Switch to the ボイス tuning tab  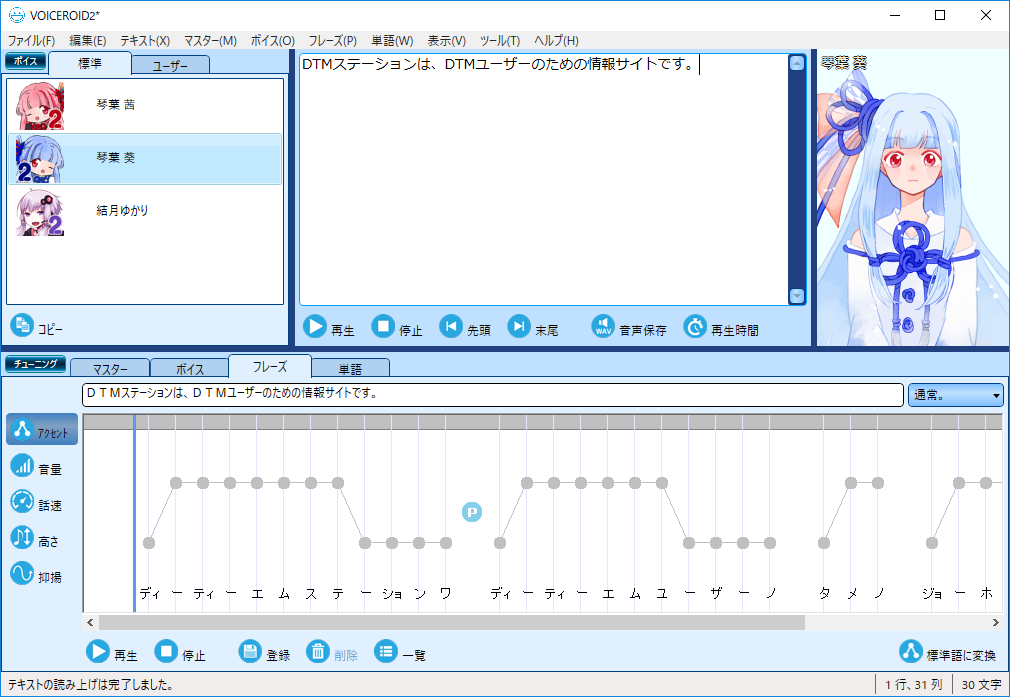point(189,368)
